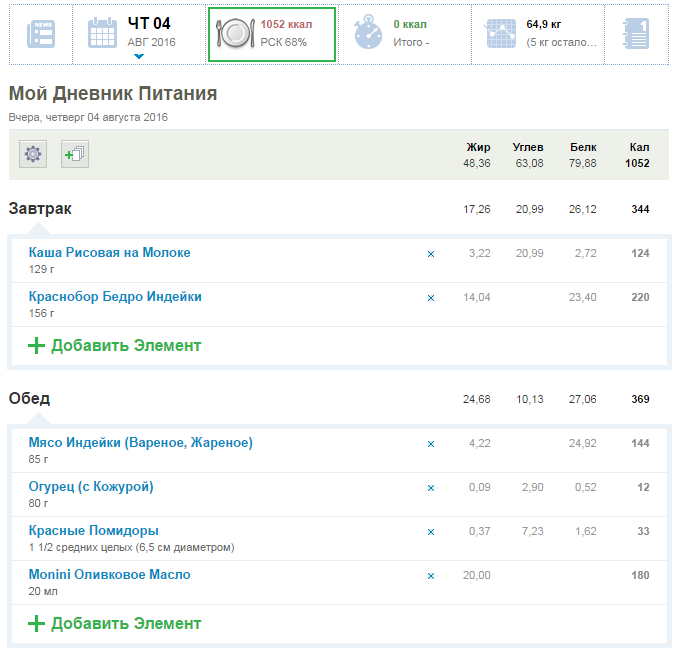Click the copy meals icon
Image resolution: width=673 pixels, height=667 pixels.
point(76,154)
